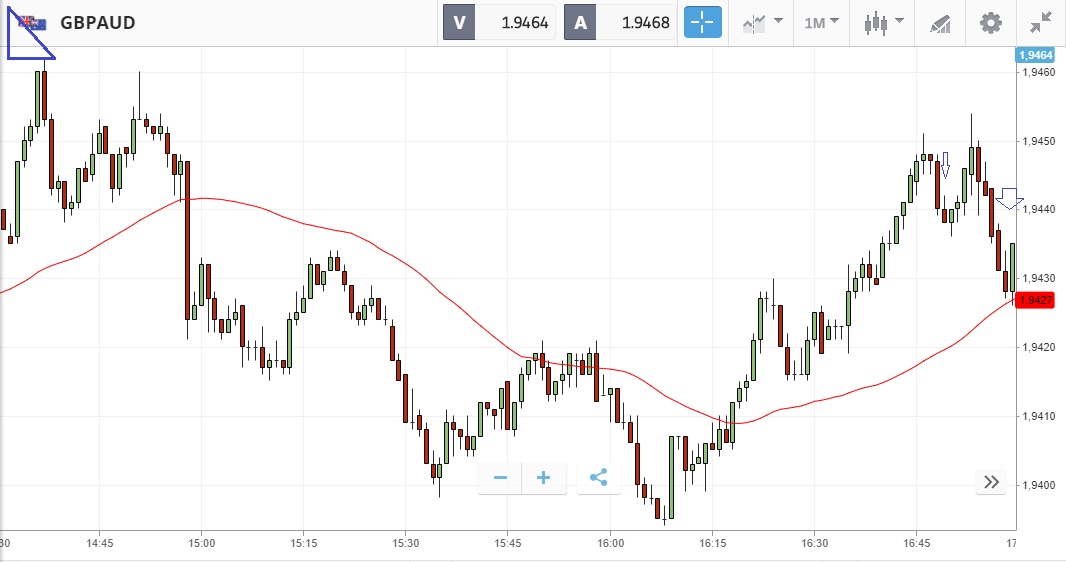Click the collapse chart arrows icon
Viewport: 1066px width, 562px height.
[1041, 22]
